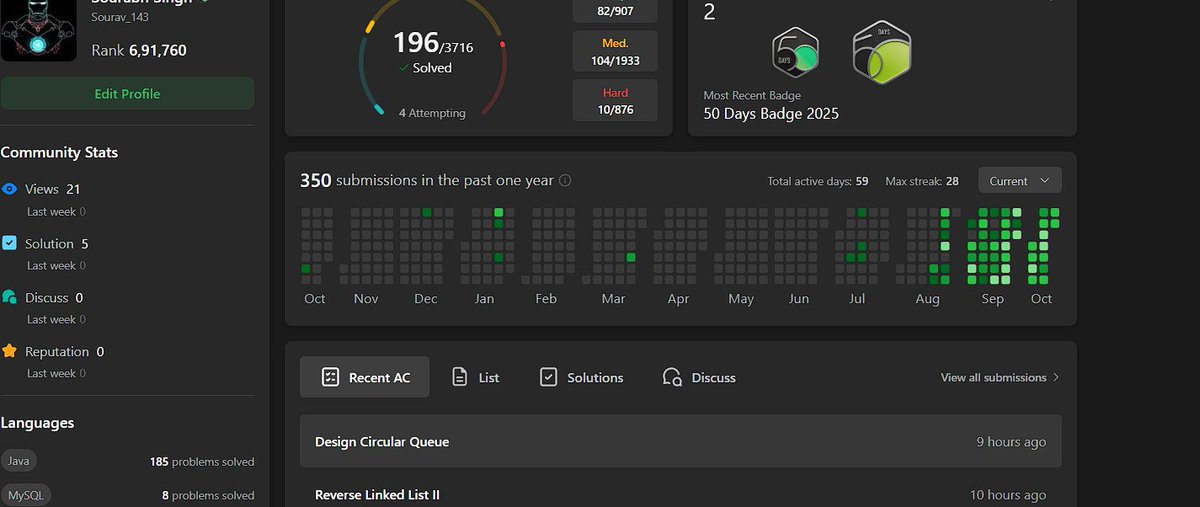1200x507 pixels.
Task: Click the Solutions tab's checkbox icon
Action: 548,377
